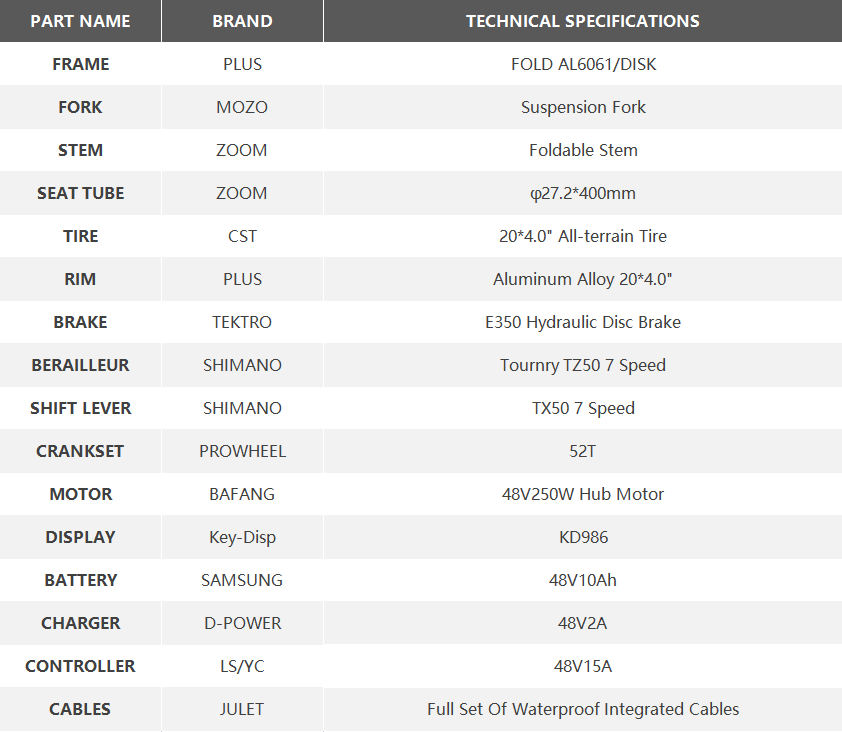Click the MOZO brand cell
Image resolution: width=842 pixels, height=732 pixels.
(x=242, y=107)
